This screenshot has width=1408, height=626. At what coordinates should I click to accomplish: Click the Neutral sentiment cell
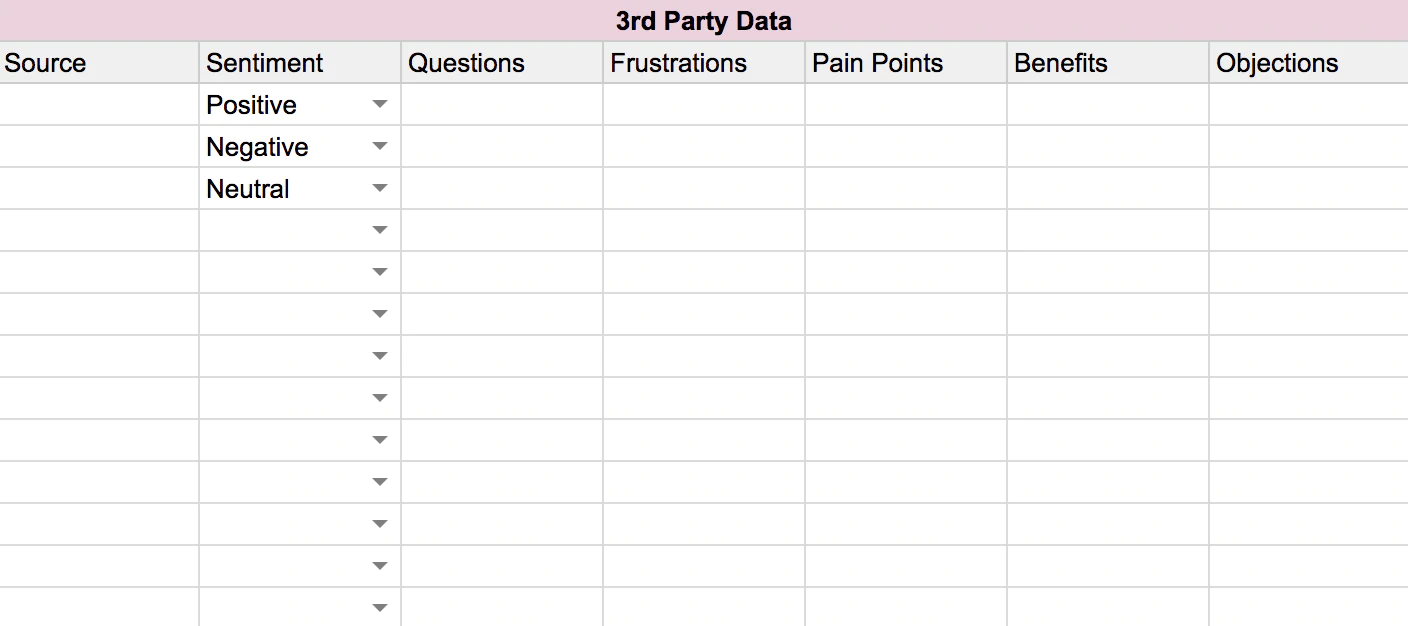coord(280,189)
